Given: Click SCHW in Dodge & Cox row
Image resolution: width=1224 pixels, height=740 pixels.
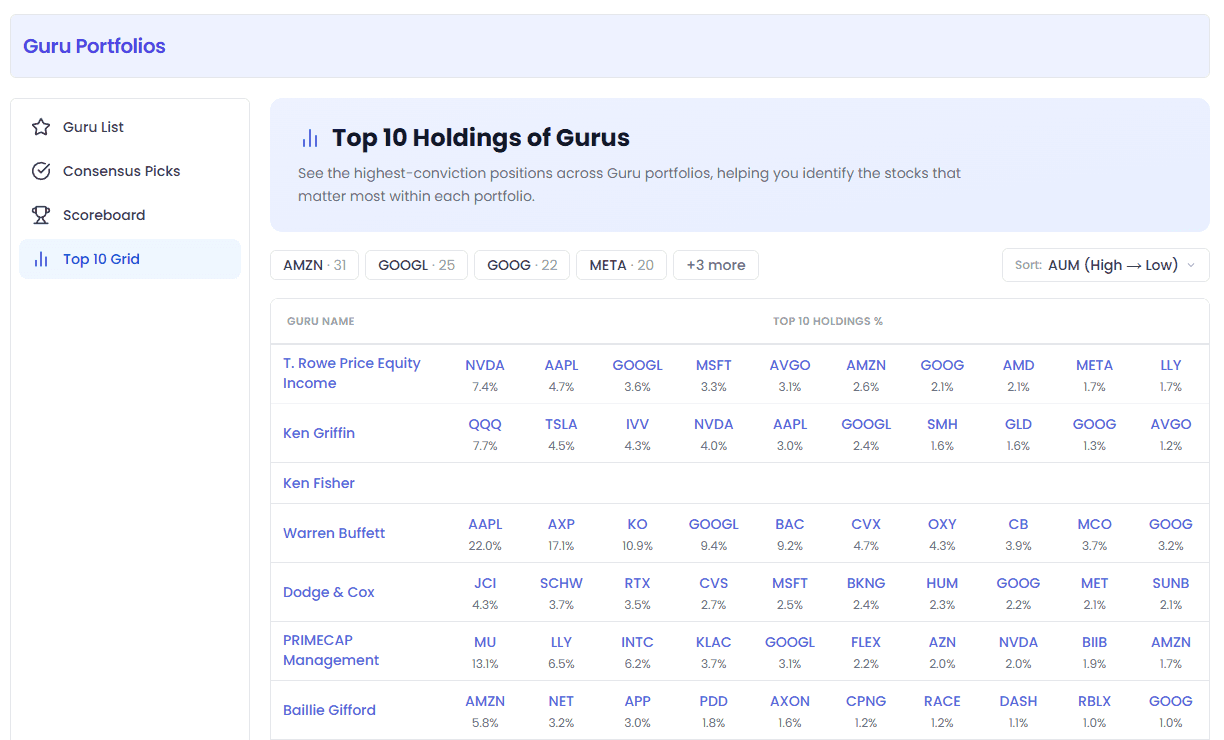Looking at the screenshot, I should click(x=561, y=583).
